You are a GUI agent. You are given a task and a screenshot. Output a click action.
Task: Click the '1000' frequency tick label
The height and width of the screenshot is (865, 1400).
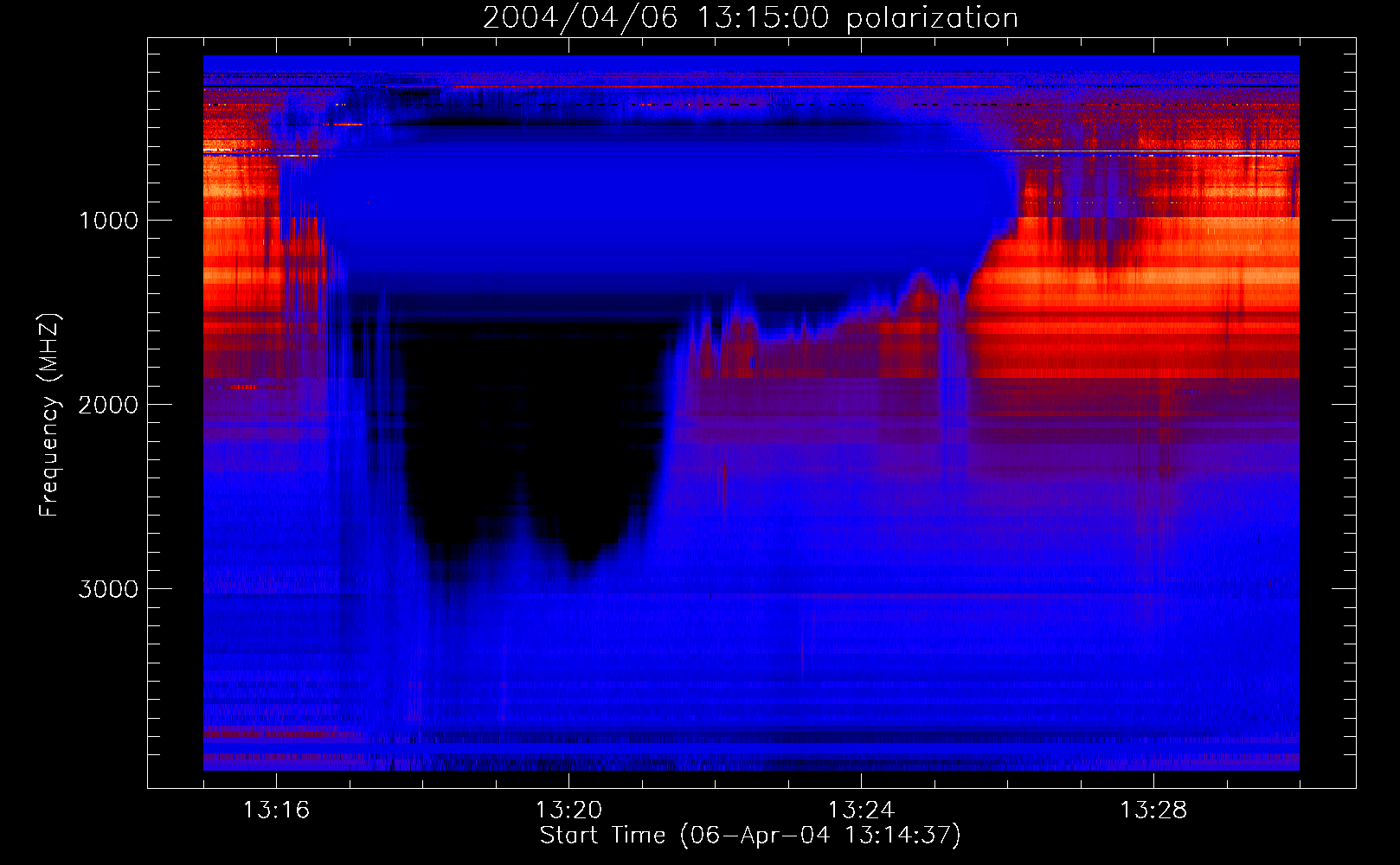[x=108, y=221]
